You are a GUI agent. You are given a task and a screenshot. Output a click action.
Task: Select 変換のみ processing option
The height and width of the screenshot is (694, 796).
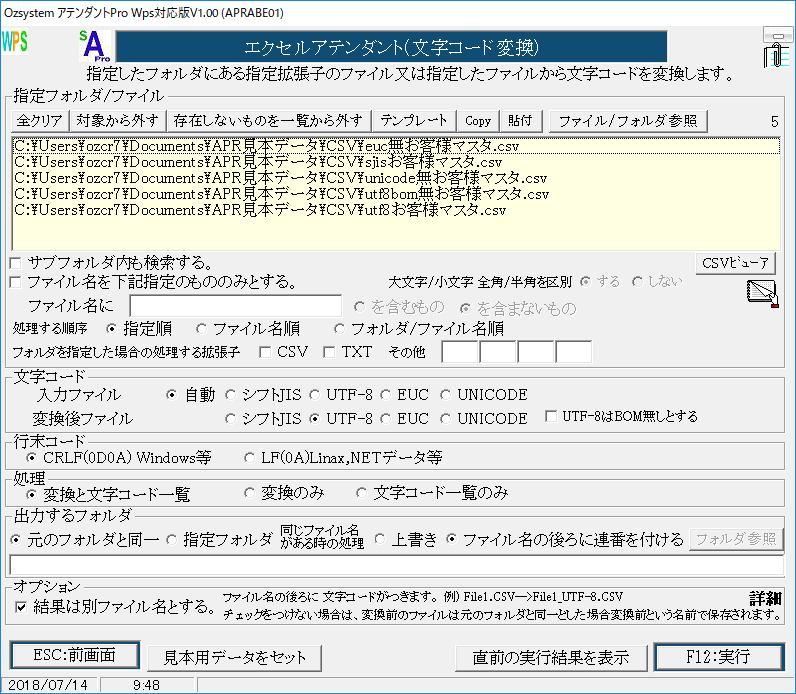[x=250, y=493]
